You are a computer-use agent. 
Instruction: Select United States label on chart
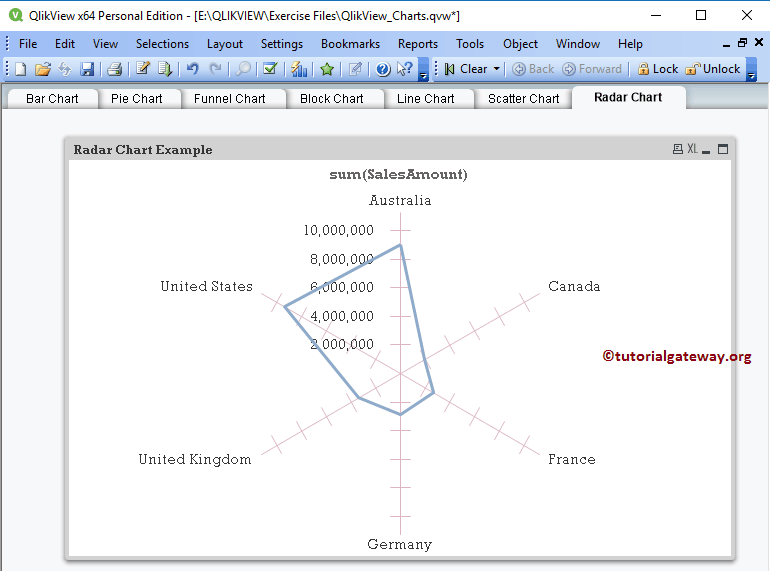click(x=207, y=286)
